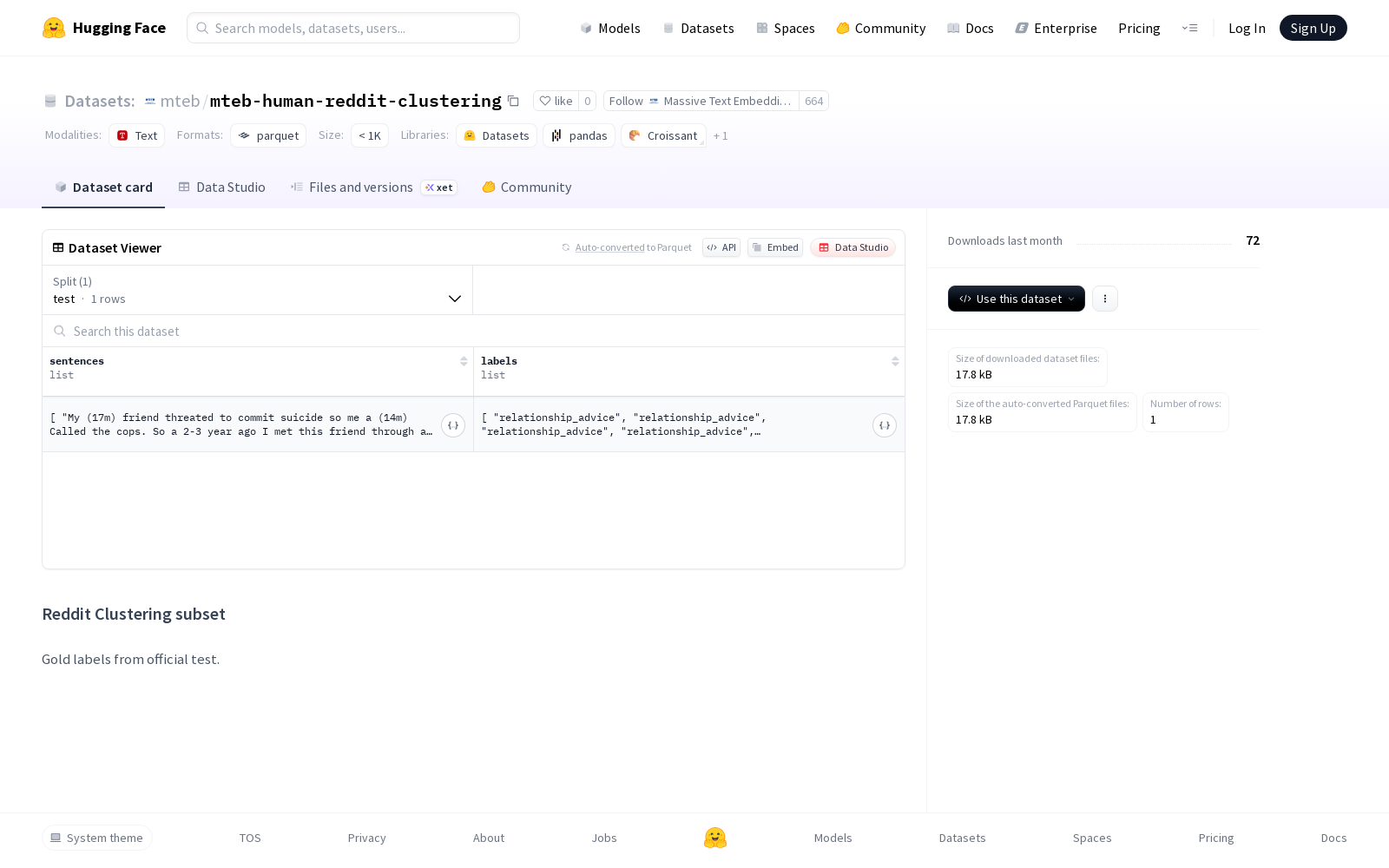
Task: Open the dataset Community tab
Action: [x=527, y=187]
